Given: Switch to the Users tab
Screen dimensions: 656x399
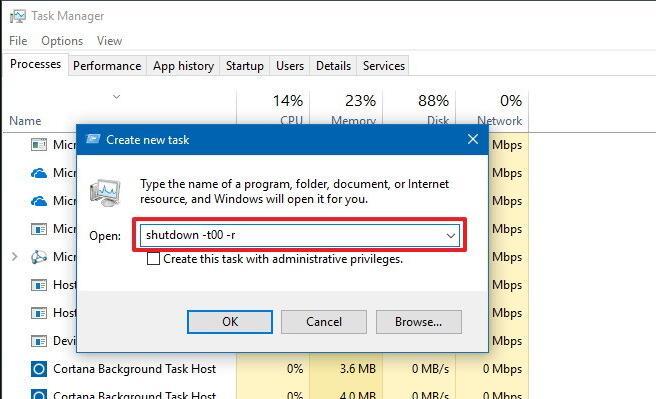Looking at the screenshot, I should [x=290, y=66].
